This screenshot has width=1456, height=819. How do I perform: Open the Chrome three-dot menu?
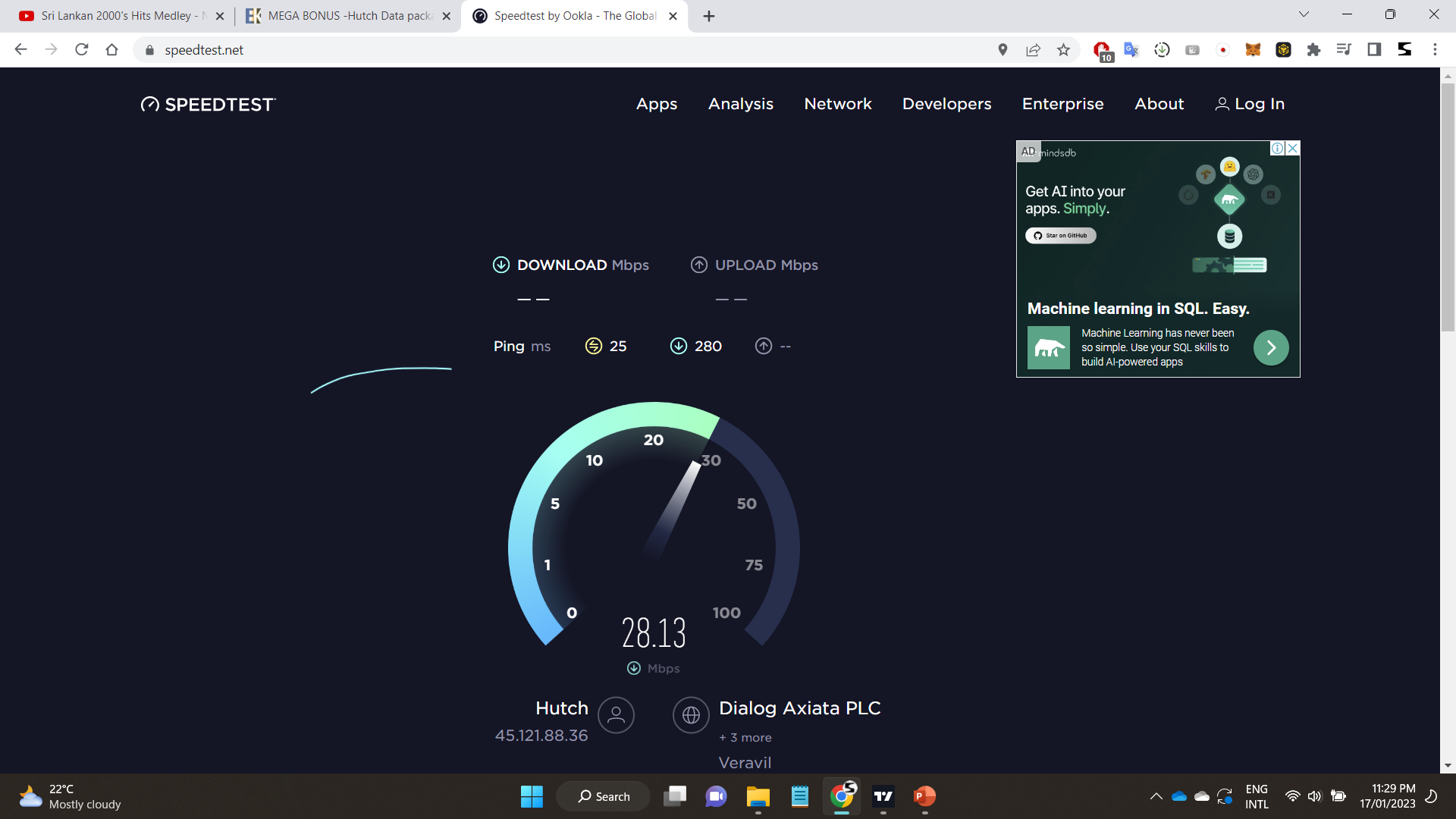point(1435,50)
